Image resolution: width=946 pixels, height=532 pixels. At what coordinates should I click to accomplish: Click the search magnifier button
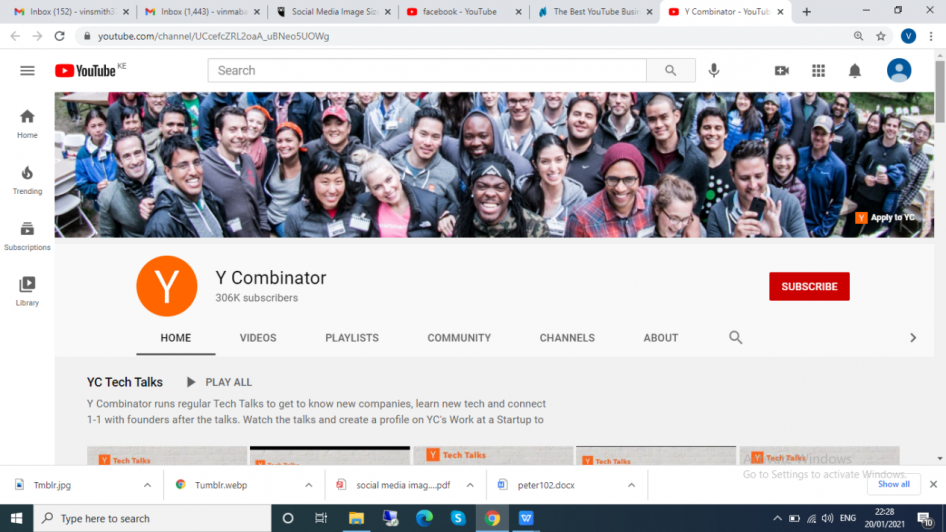point(670,71)
